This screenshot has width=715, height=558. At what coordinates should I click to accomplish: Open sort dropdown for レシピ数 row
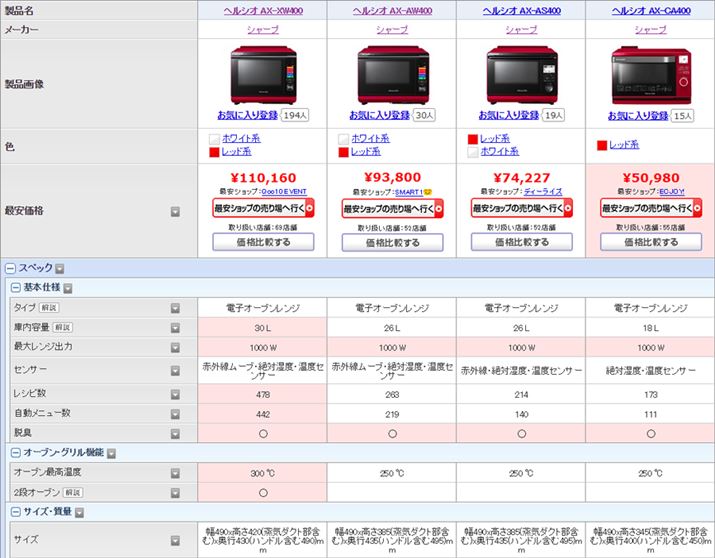[x=175, y=394]
